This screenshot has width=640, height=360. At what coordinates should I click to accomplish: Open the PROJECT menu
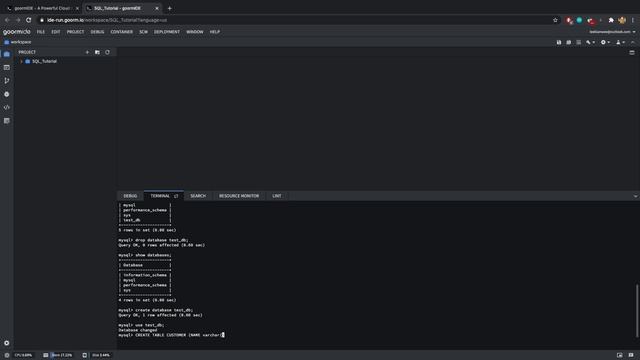point(76,32)
